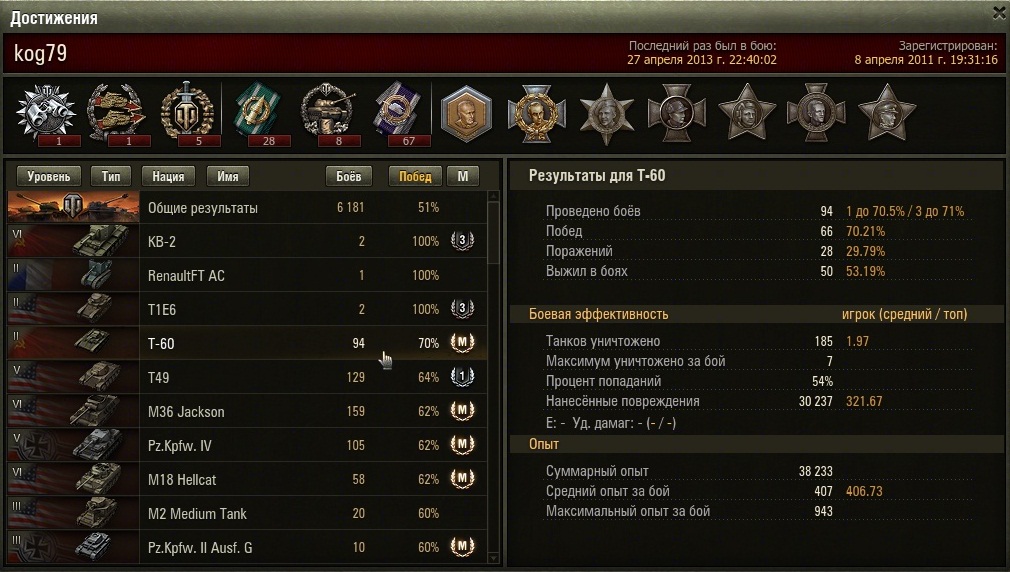Select the T49 tank row
Image resolution: width=1010 pixels, height=572 pixels.
coord(247,377)
